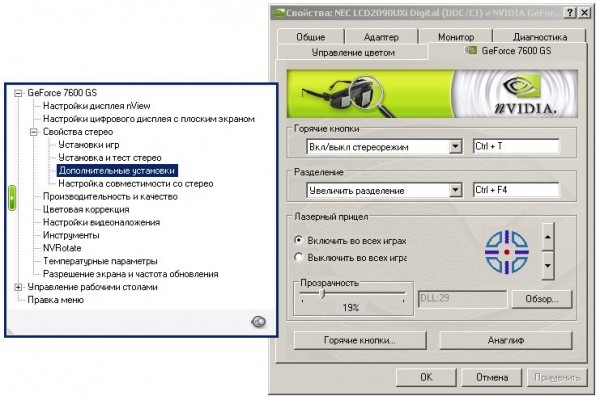Click the 'Анаглиф' button

(x=505, y=340)
